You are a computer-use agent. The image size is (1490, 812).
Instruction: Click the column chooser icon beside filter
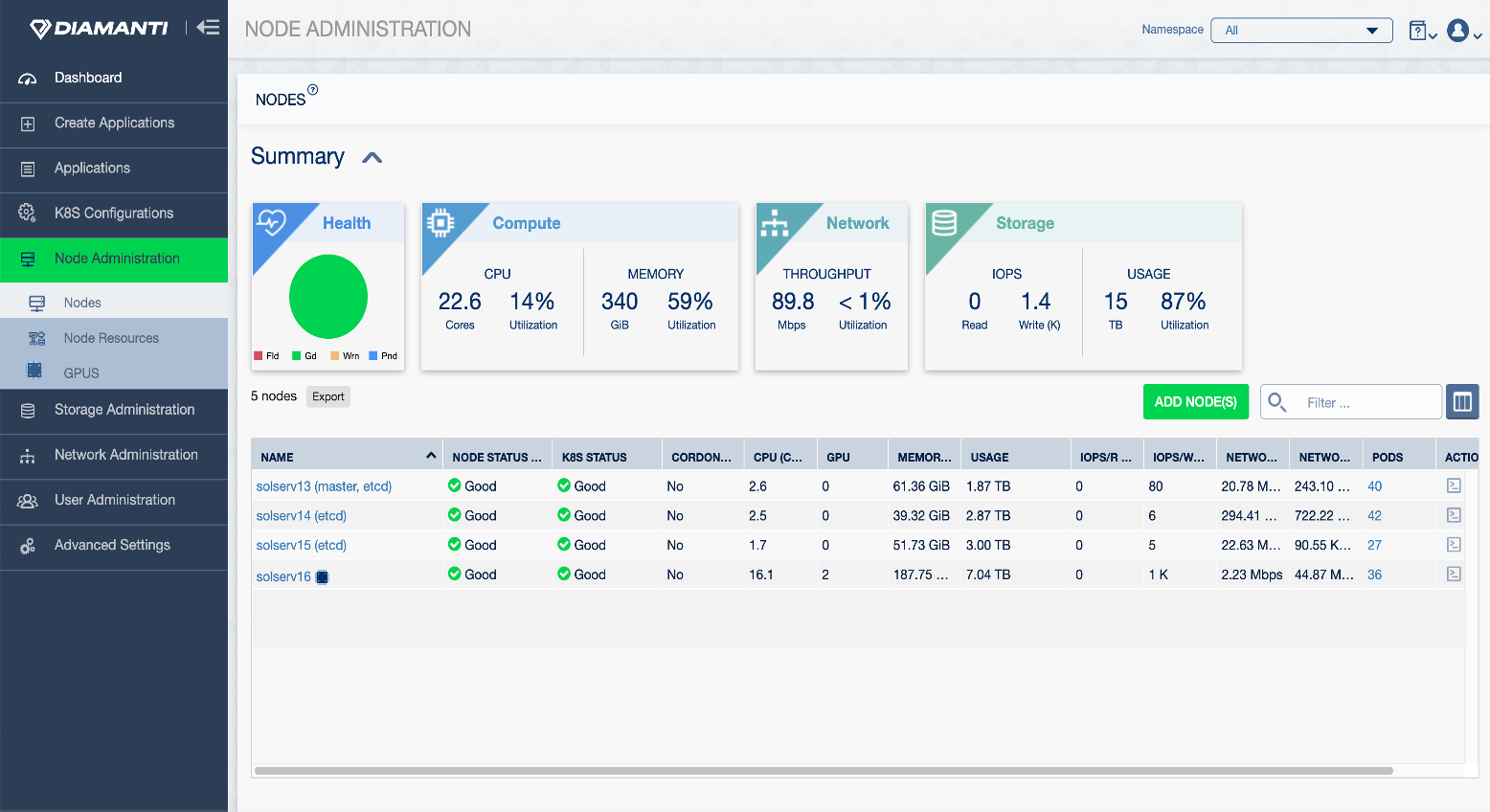pos(1462,402)
